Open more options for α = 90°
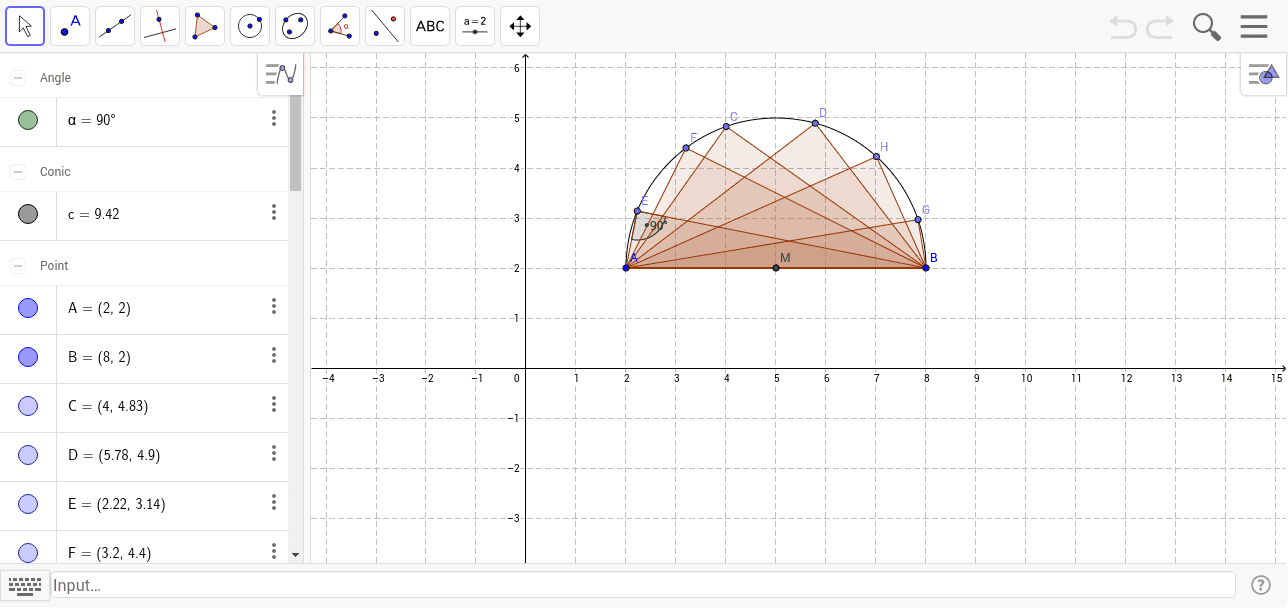 point(274,119)
